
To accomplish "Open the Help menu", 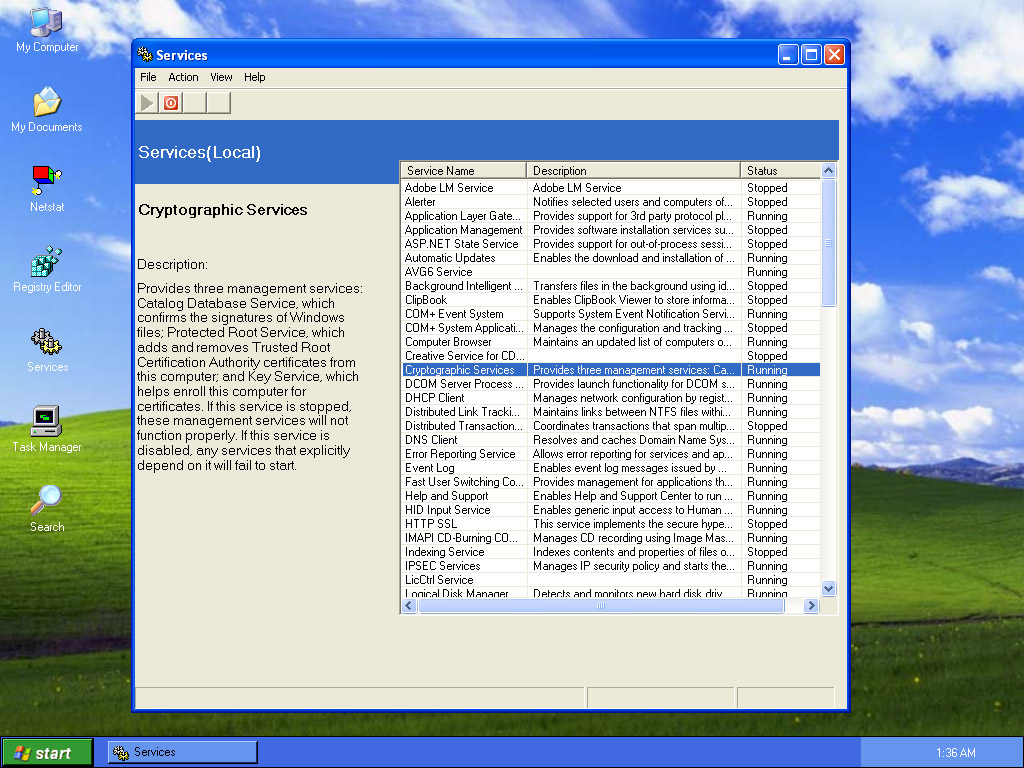I will click(255, 77).
